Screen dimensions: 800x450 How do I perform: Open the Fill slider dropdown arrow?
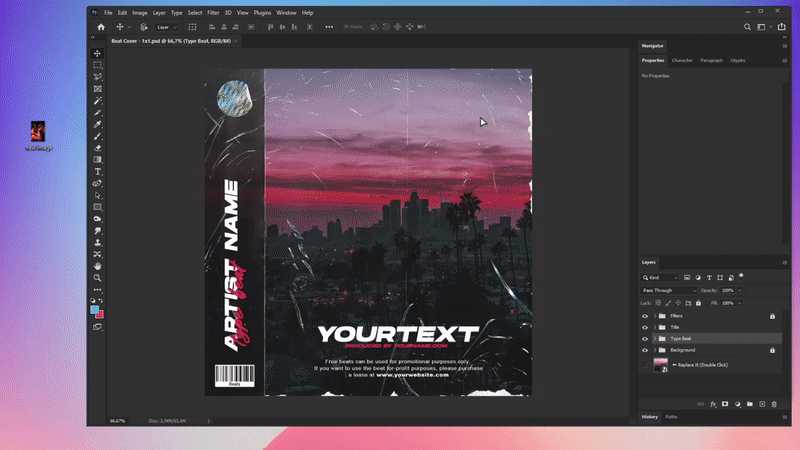(x=739, y=303)
